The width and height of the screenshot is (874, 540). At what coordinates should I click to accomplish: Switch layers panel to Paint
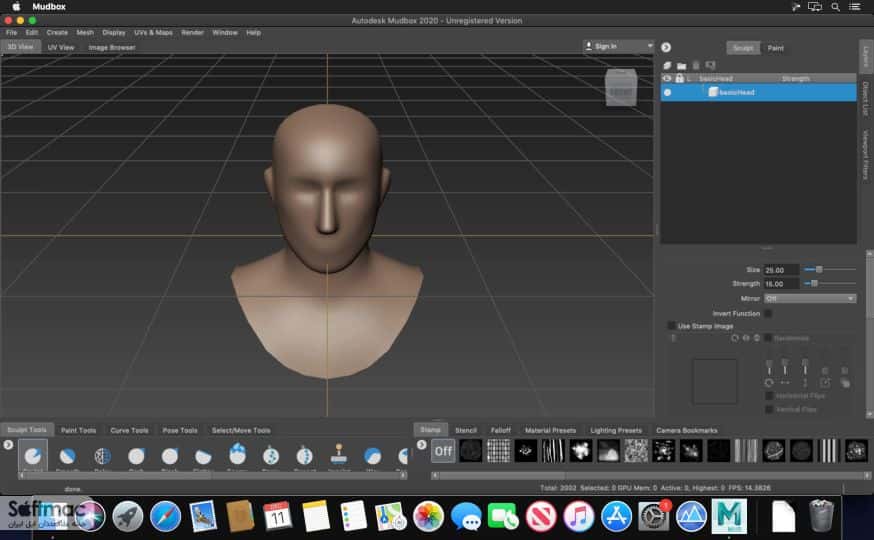pos(775,48)
